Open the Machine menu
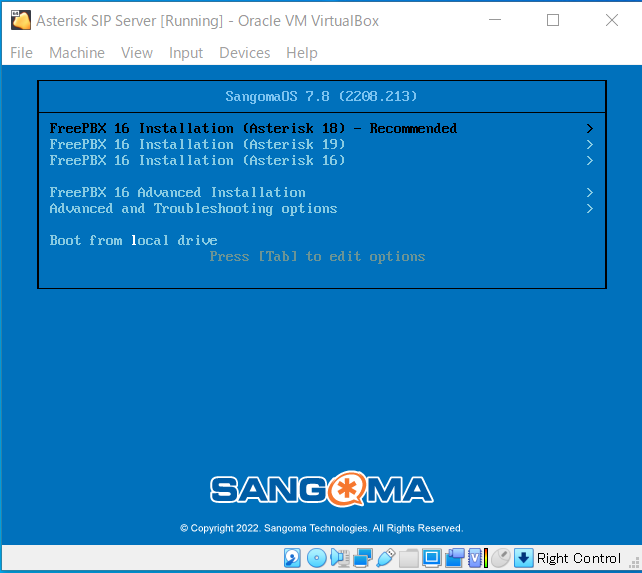642x573 pixels. click(77, 53)
